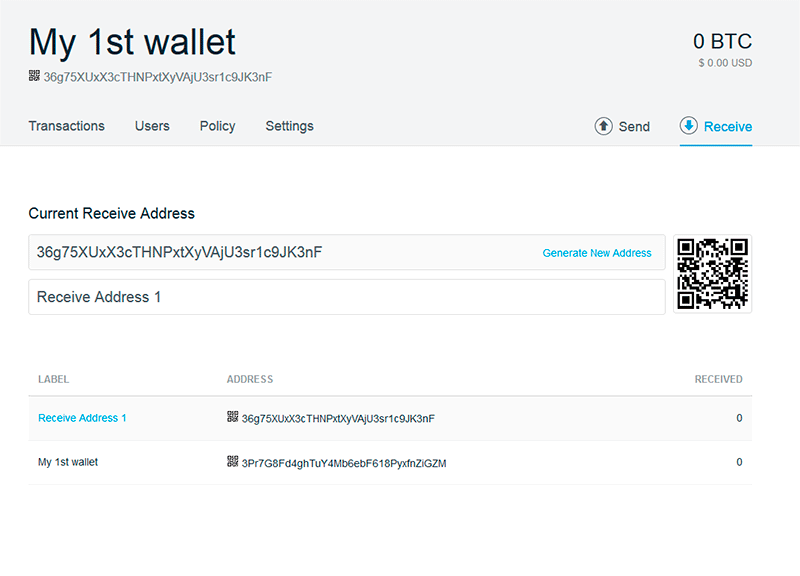Viewport: 800px width, 576px height.
Task: Click the RECEIVED column header
Action: 718,379
